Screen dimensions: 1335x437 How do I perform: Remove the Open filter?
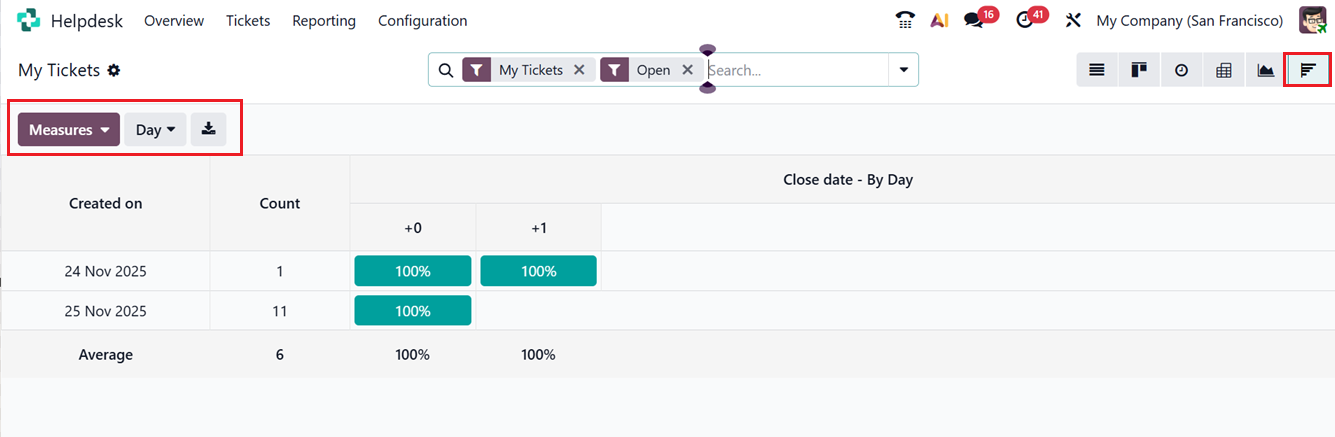[x=687, y=70]
